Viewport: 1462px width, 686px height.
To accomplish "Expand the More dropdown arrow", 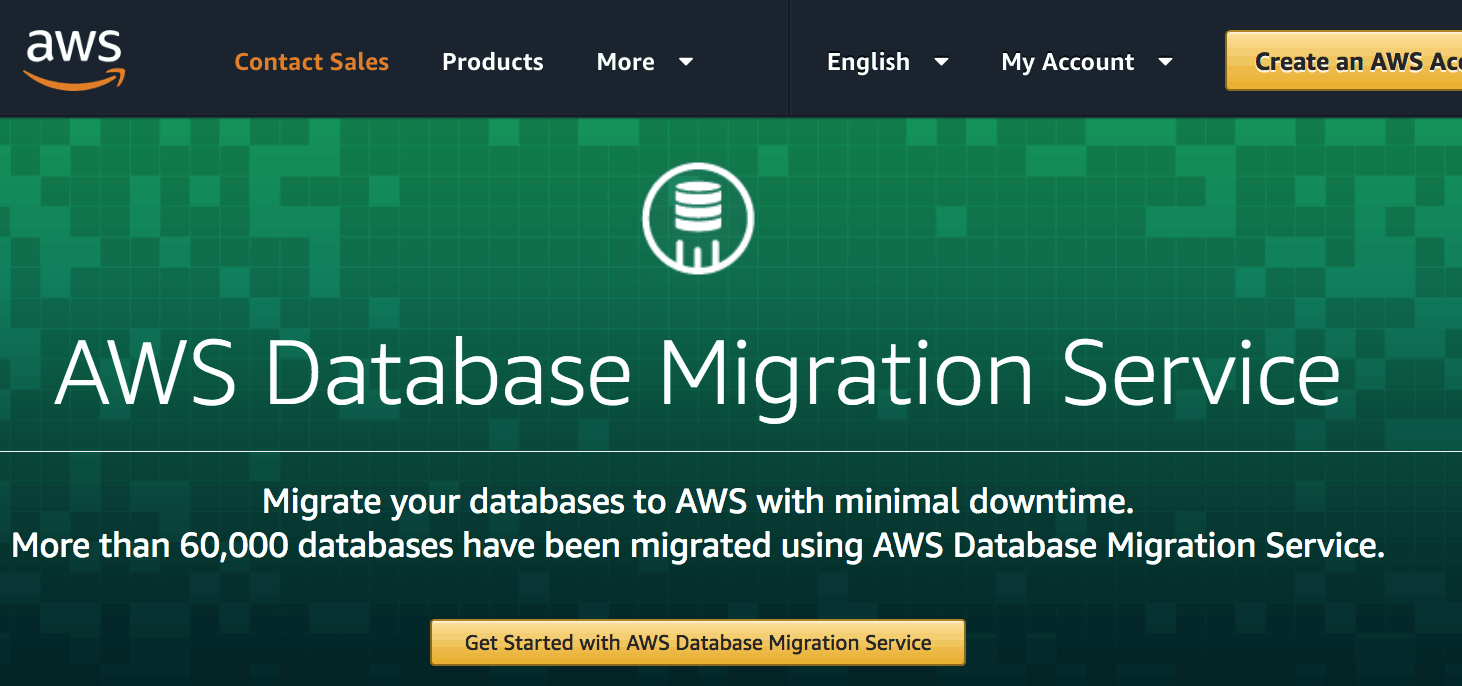I will [x=686, y=62].
